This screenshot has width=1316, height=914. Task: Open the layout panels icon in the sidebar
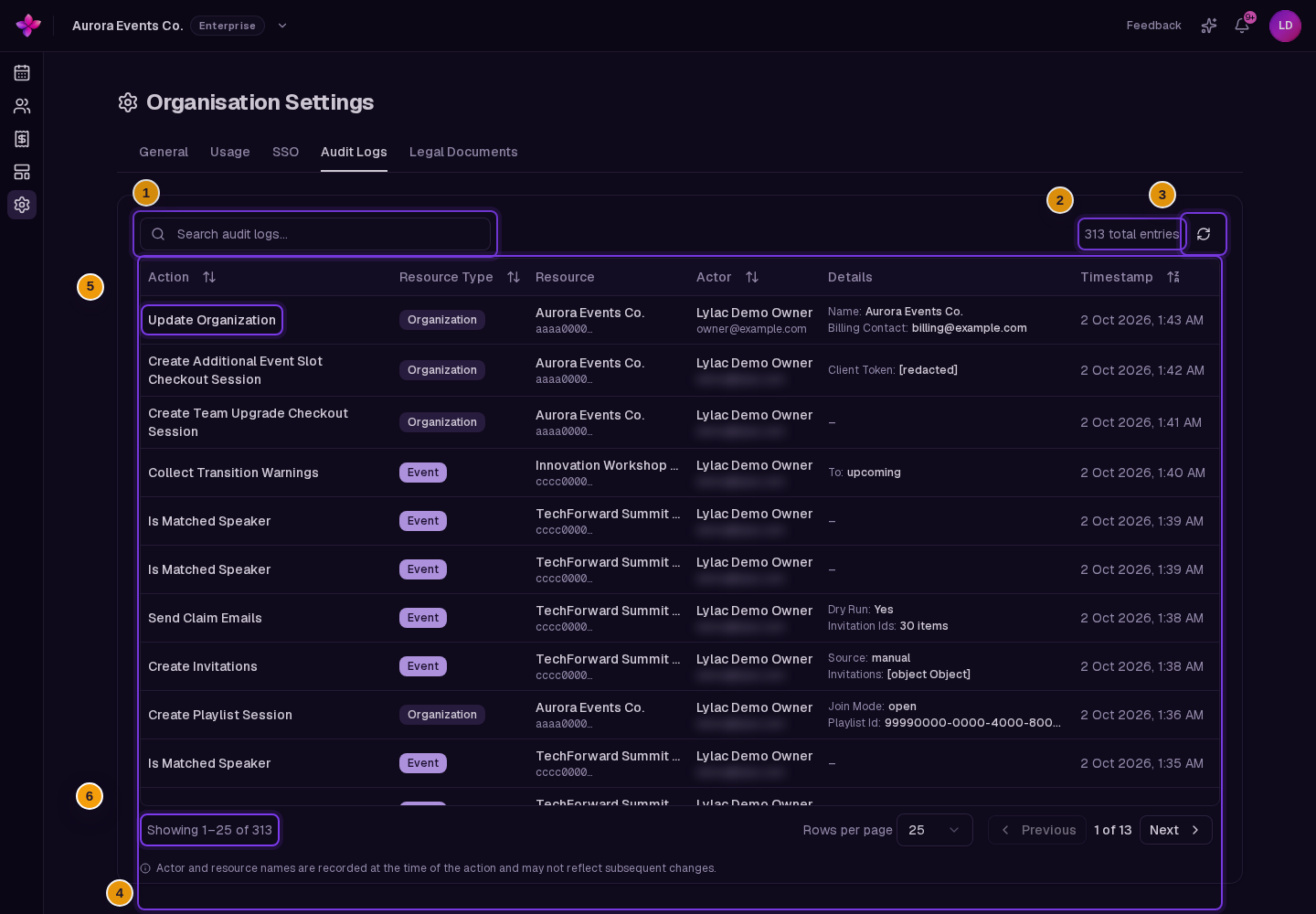[22, 172]
